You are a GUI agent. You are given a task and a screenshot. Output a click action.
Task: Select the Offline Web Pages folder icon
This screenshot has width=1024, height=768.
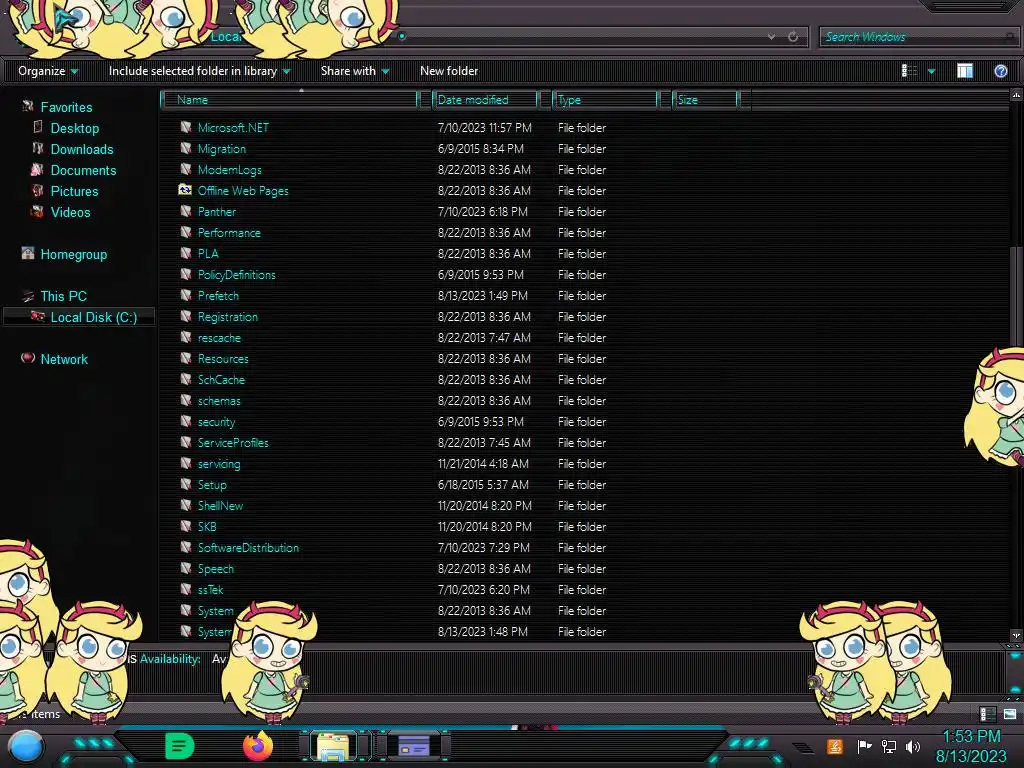185,189
